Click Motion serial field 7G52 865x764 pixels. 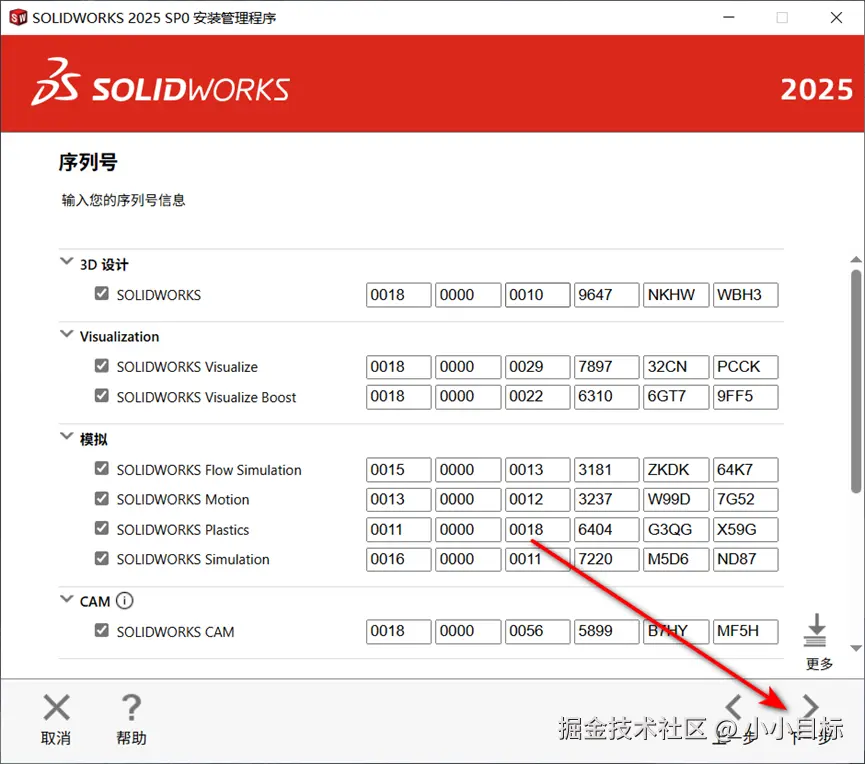tap(745, 499)
